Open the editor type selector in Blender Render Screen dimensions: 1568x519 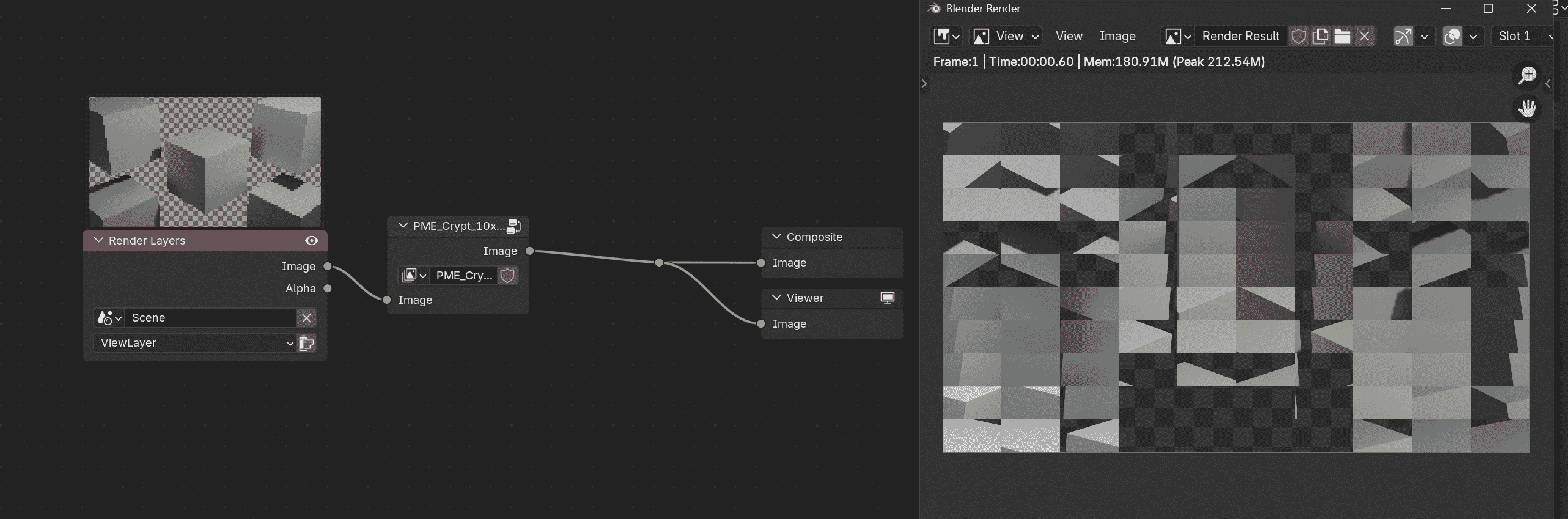click(x=946, y=36)
